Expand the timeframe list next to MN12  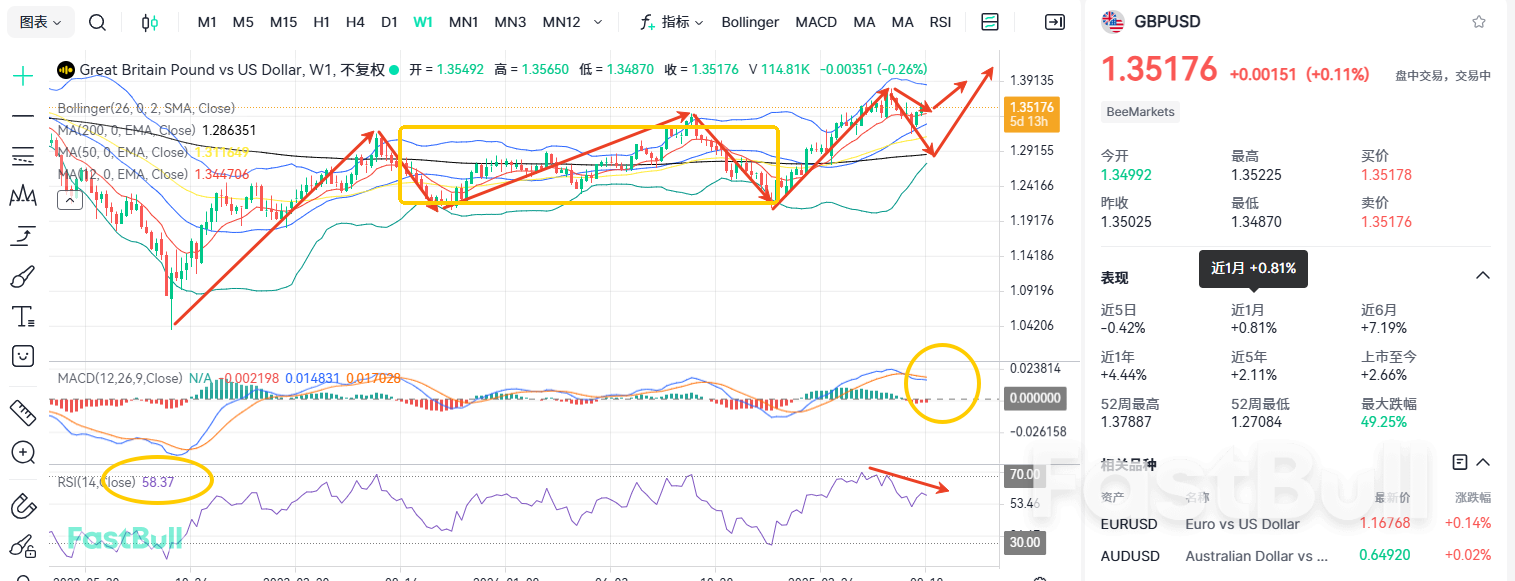click(596, 21)
